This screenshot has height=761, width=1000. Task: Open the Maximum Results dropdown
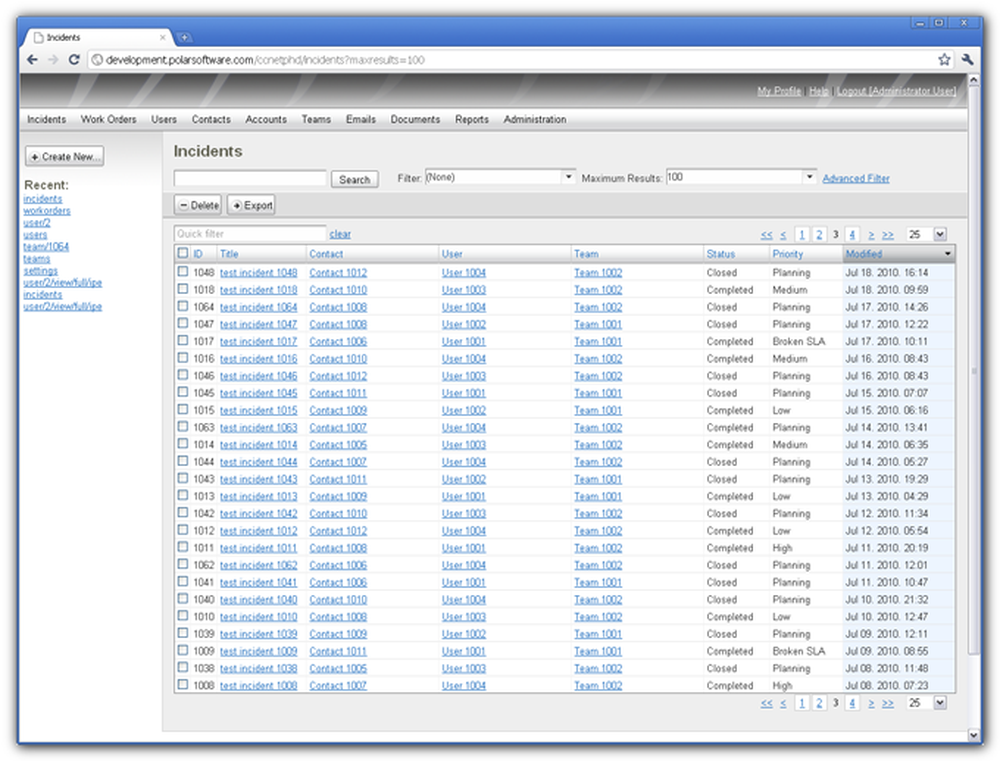tap(808, 177)
